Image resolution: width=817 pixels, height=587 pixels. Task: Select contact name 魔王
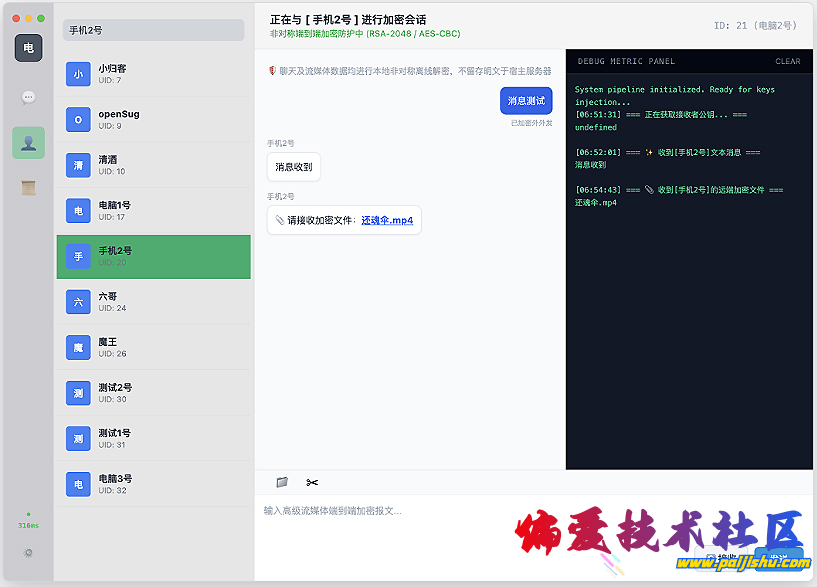108,342
